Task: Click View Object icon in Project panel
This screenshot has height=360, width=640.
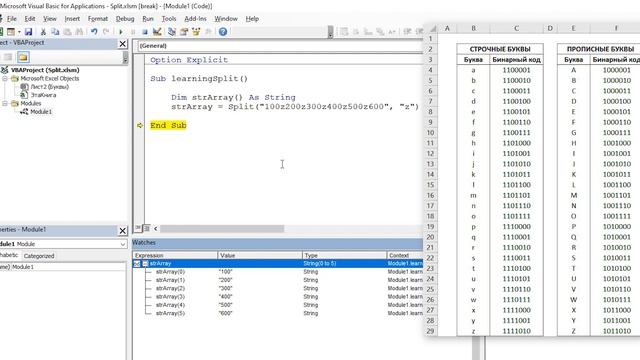Action: tap(8, 57)
